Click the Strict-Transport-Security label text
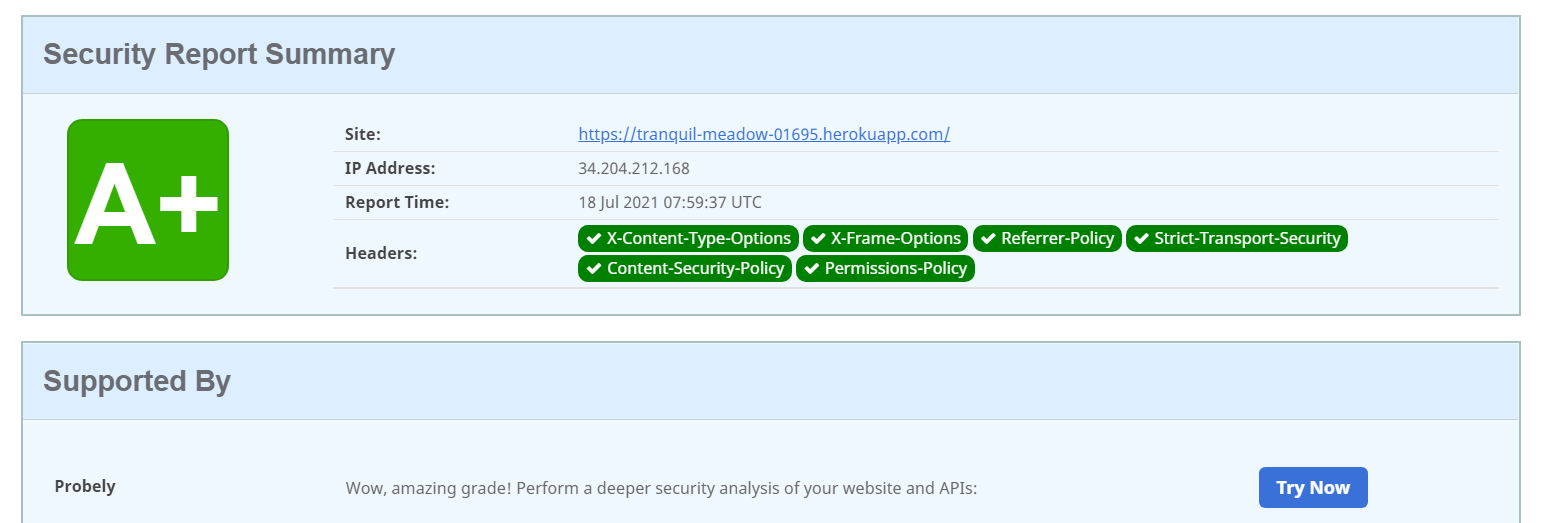The height and width of the screenshot is (523, 1545). pyautogui.click(x=1247, y=238)
